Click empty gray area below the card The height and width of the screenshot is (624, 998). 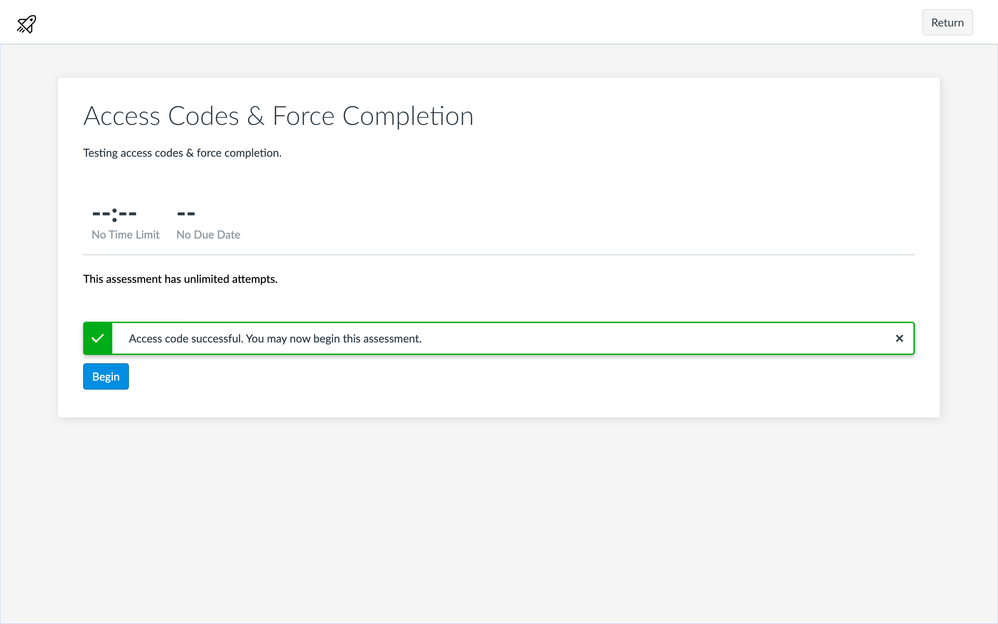click(498, 520)
